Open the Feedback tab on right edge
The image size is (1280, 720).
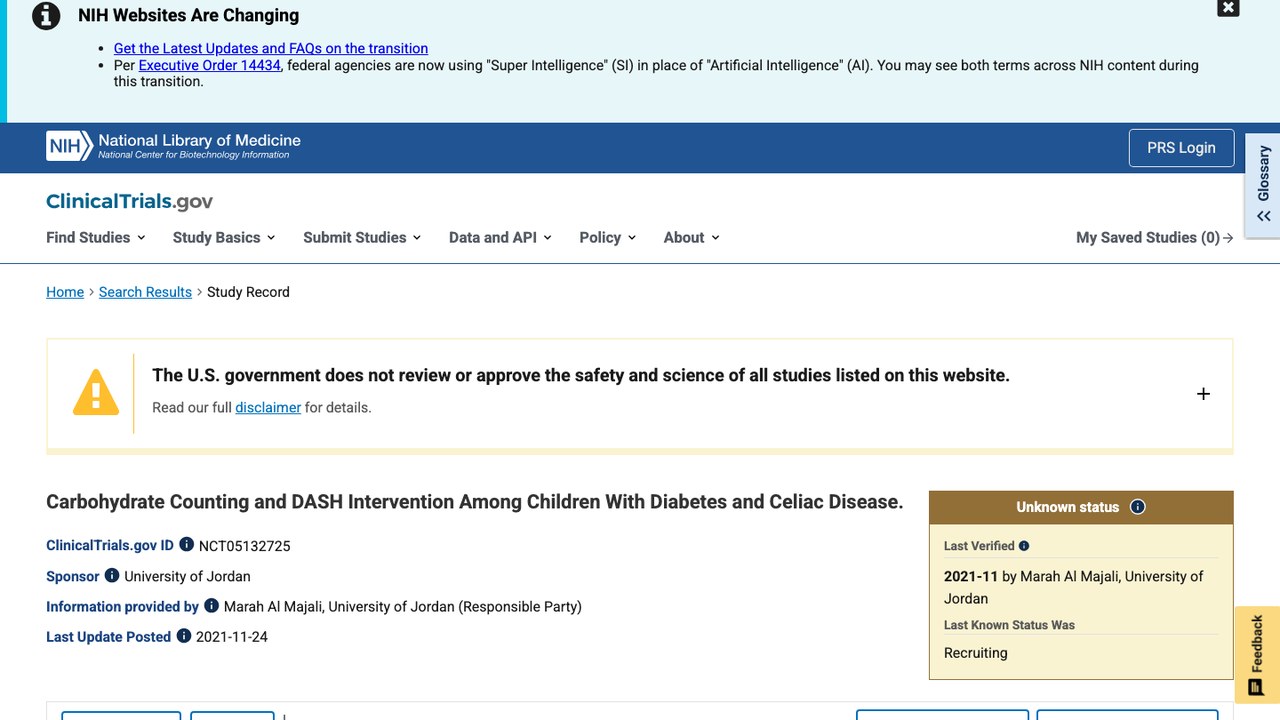(x=1257, y=654)
